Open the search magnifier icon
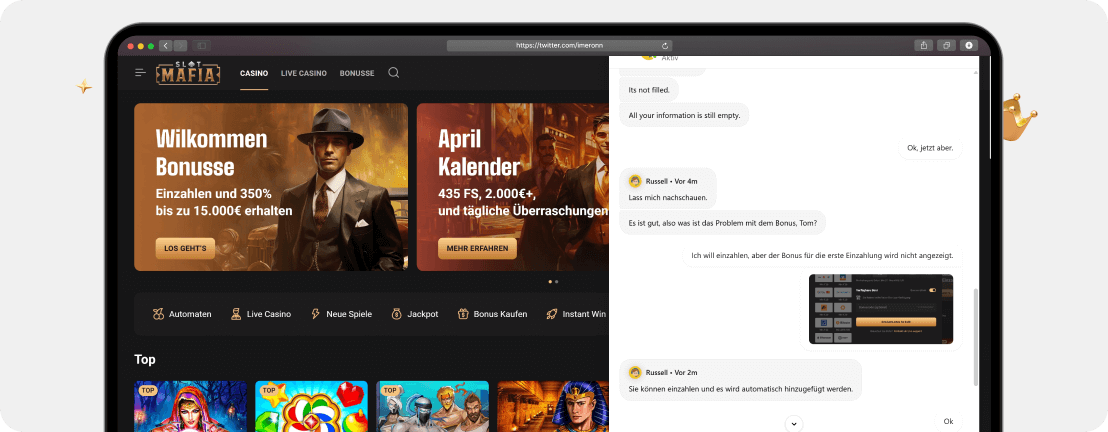The image size is (1108, 432). [x=393, y=73]
